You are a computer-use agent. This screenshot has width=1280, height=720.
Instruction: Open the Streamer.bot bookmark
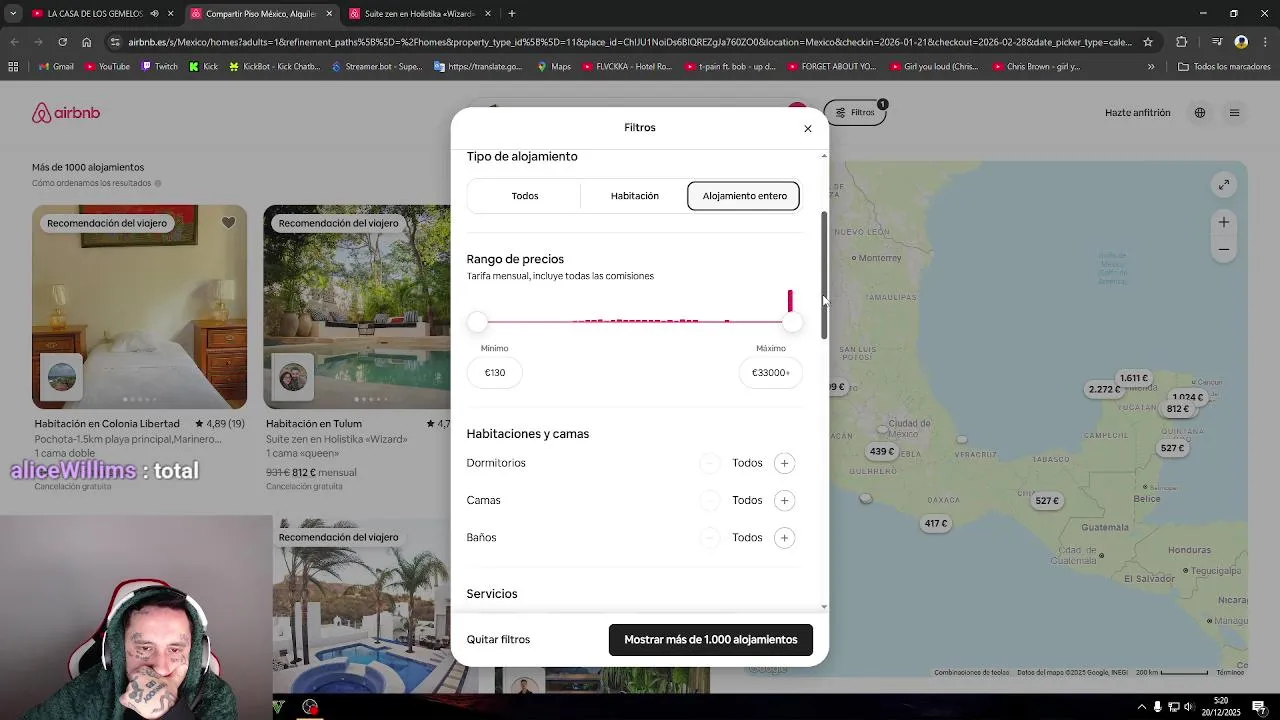376,67
